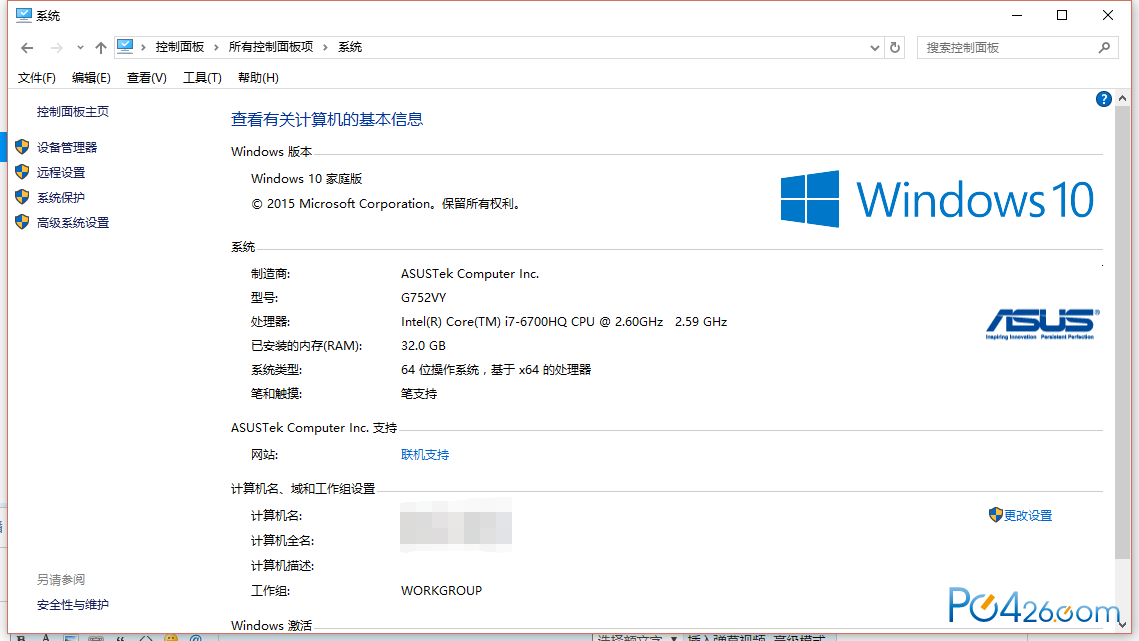Click the forward navigation arrow

[56, 48]
